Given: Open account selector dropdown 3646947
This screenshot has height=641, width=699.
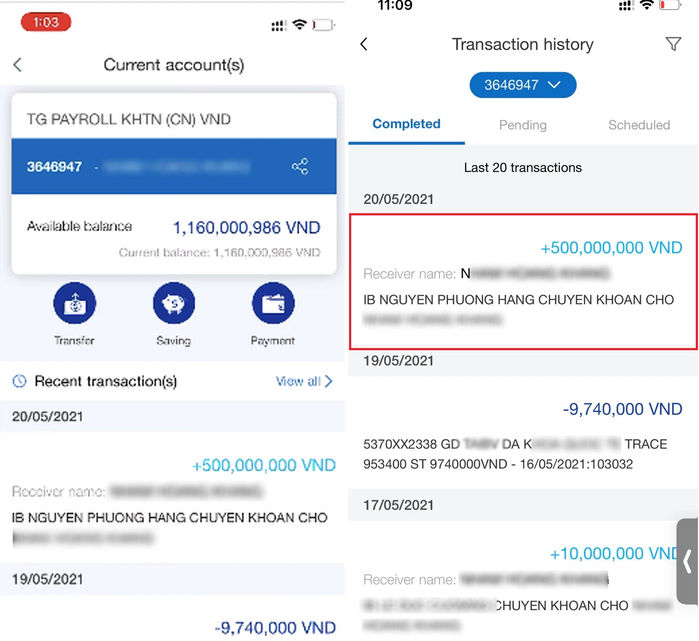Looking at the screenshot, I should [522, 85].
